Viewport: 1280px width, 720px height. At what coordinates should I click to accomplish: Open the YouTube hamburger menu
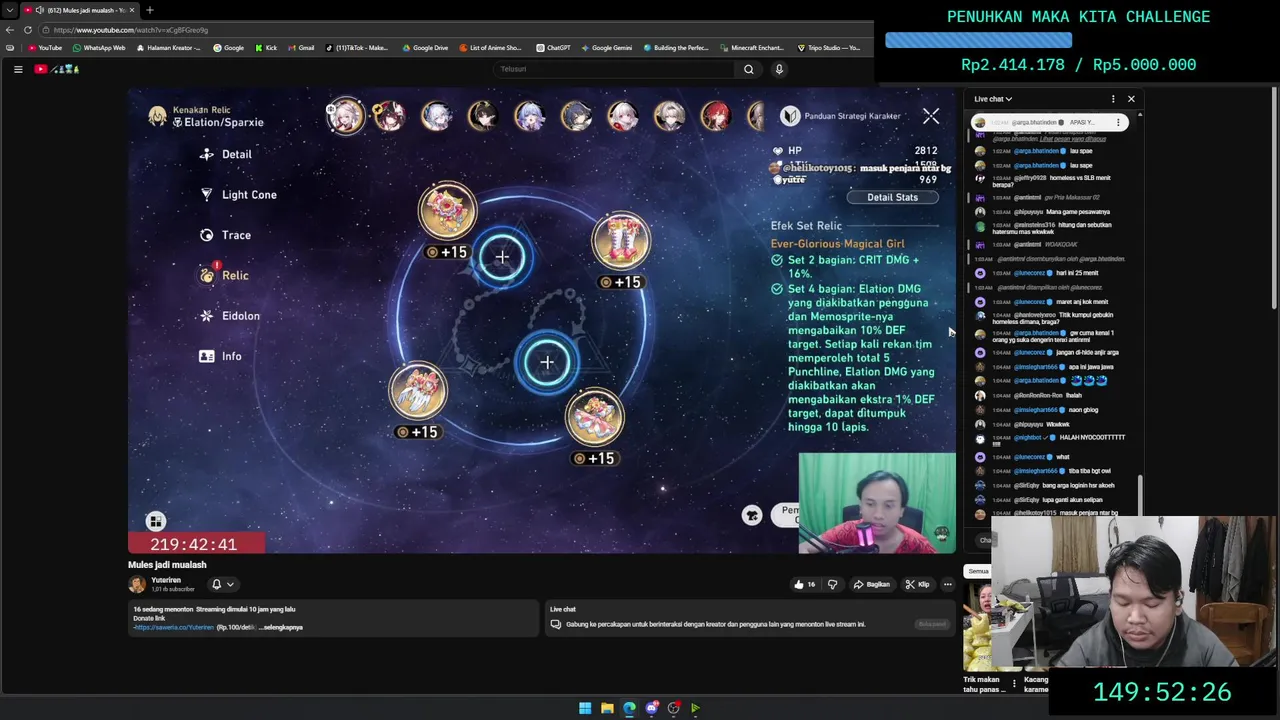[x=18, y=69]
